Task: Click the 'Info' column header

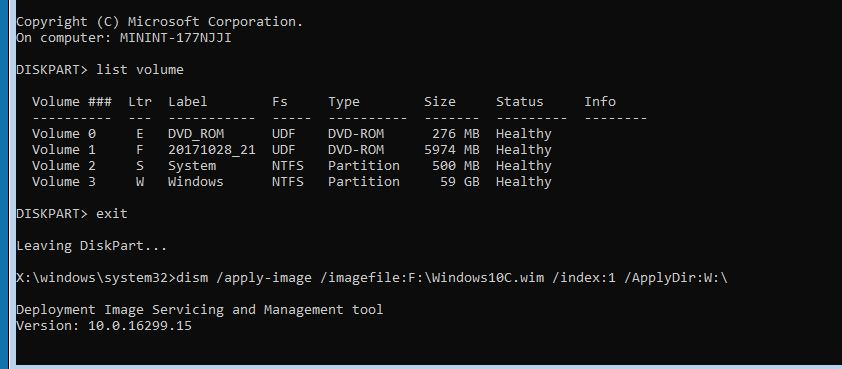Action: [x=600, y=102]
